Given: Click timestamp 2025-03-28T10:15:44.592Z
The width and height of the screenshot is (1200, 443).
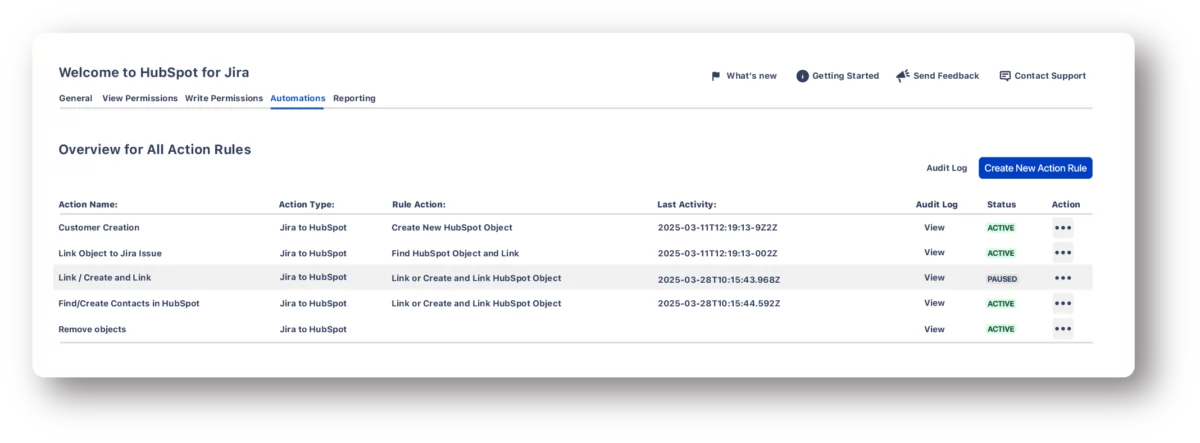Looking at the screenshot, I should tap(719, 303).
